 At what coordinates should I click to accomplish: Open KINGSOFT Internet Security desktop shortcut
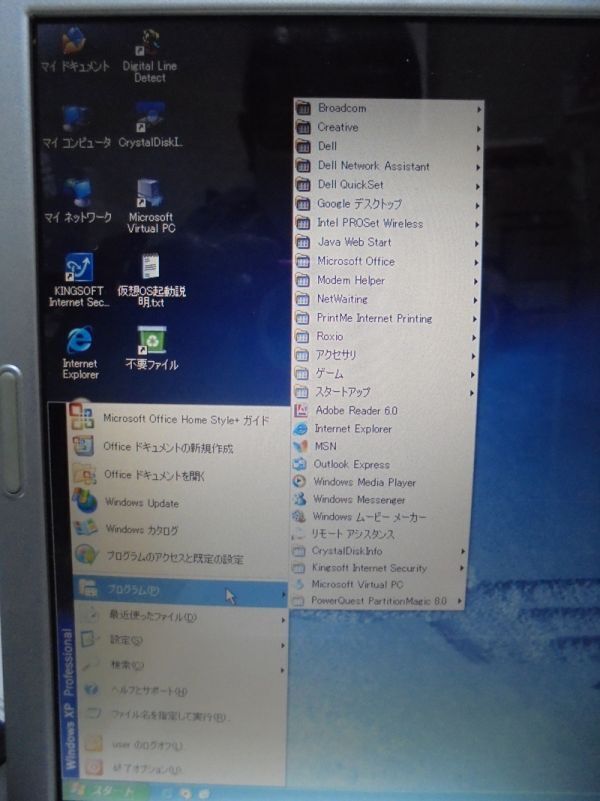pos(79,280)
